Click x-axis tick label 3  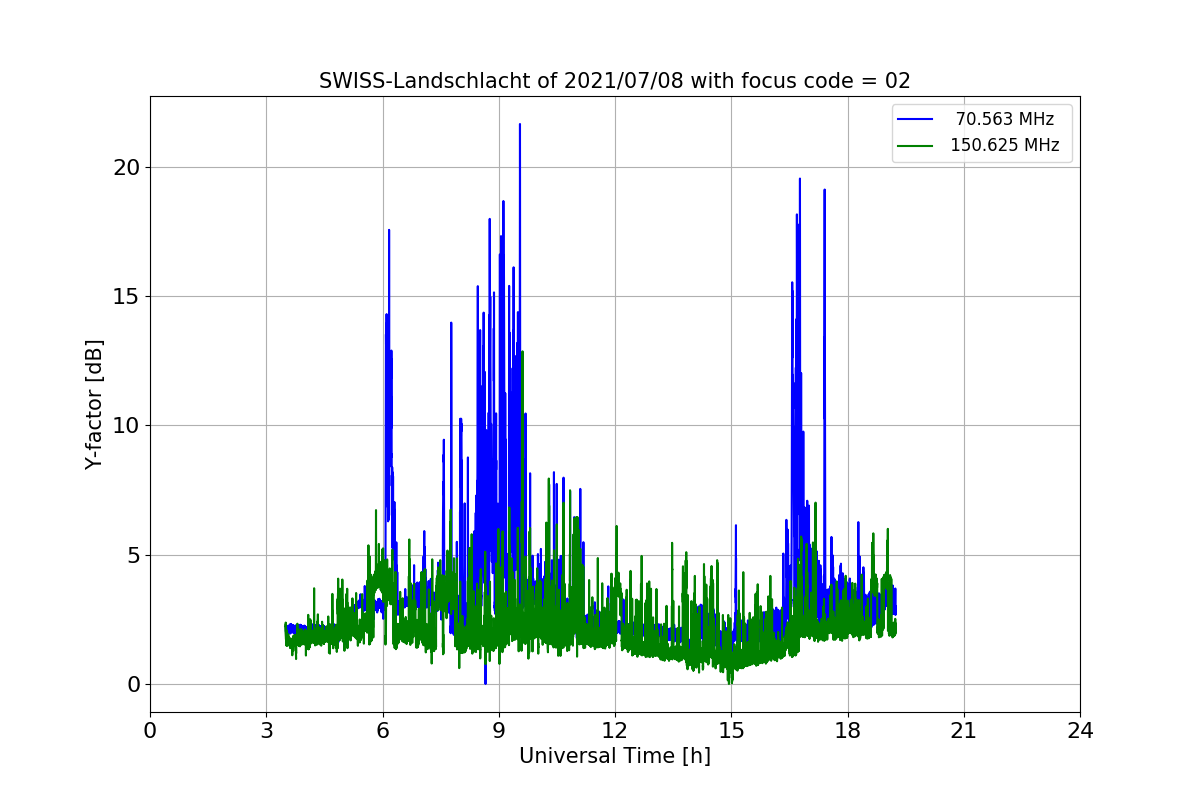pyautogui.click(x=266, y=731)
